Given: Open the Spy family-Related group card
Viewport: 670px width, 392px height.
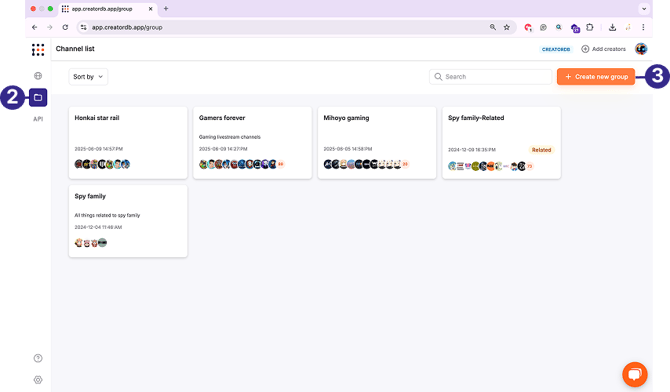Looking at the screenshot, I should pos(501,143).
